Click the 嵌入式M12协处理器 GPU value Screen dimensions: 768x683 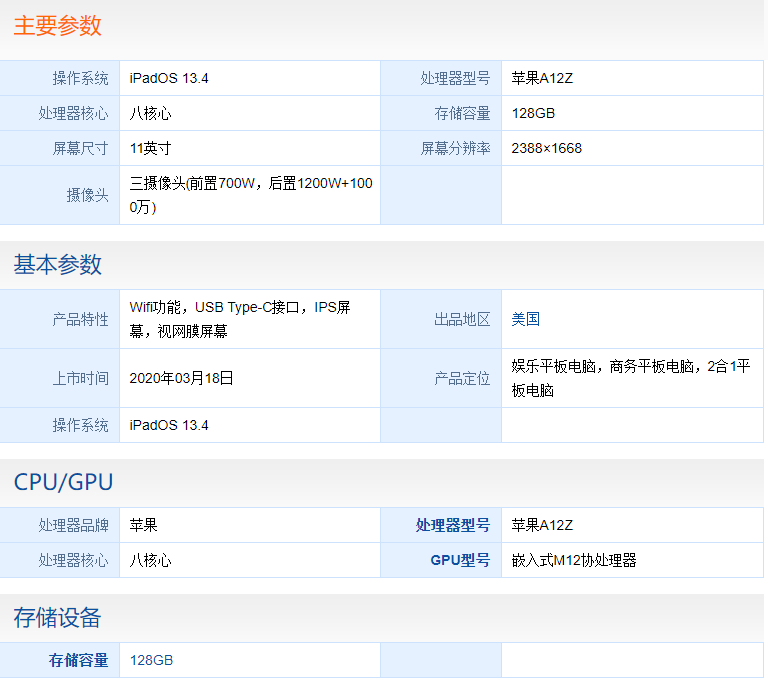(x=574, y=560)
